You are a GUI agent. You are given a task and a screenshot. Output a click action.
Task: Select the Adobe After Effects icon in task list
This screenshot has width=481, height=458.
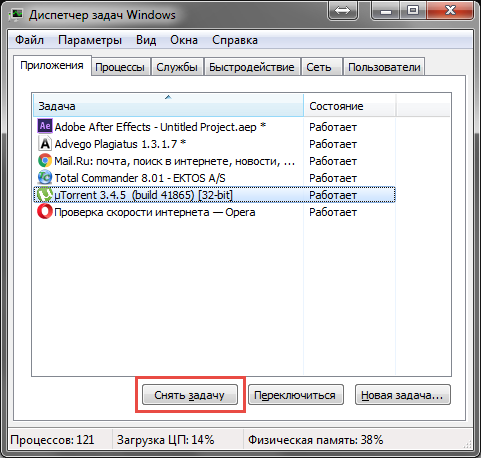pos(45,126)
